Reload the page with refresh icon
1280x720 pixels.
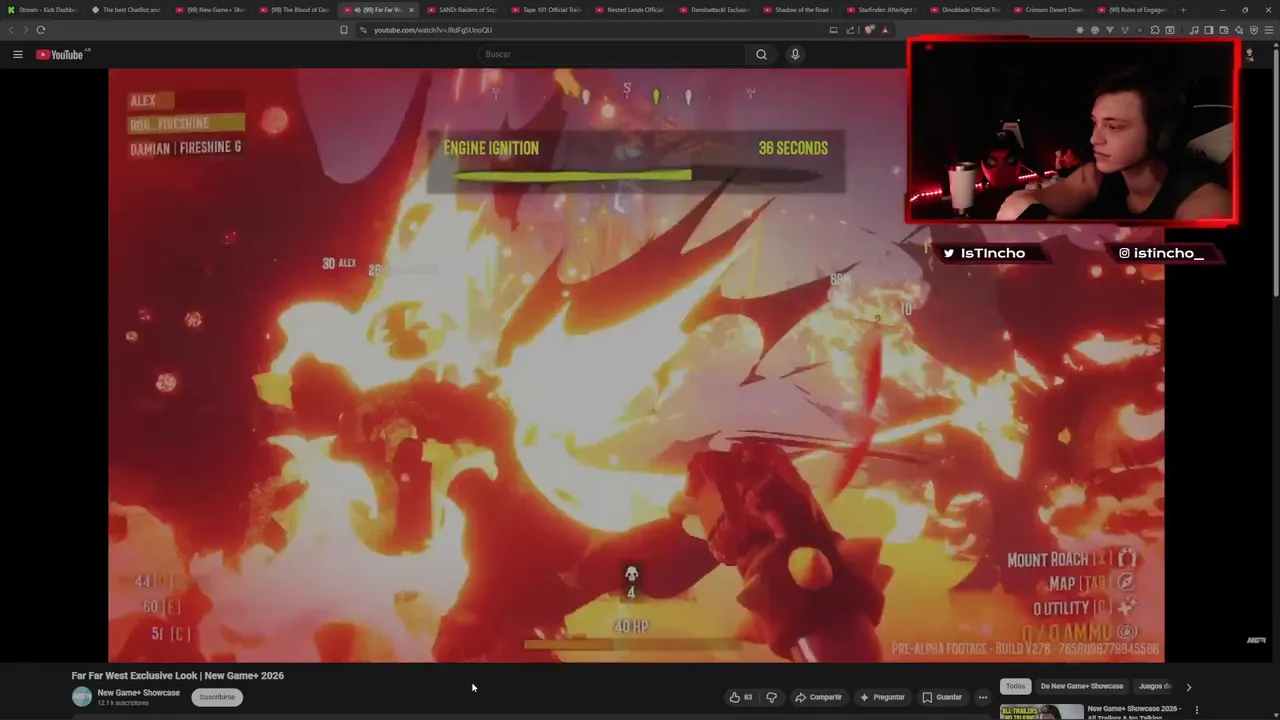tap(41, 30)
